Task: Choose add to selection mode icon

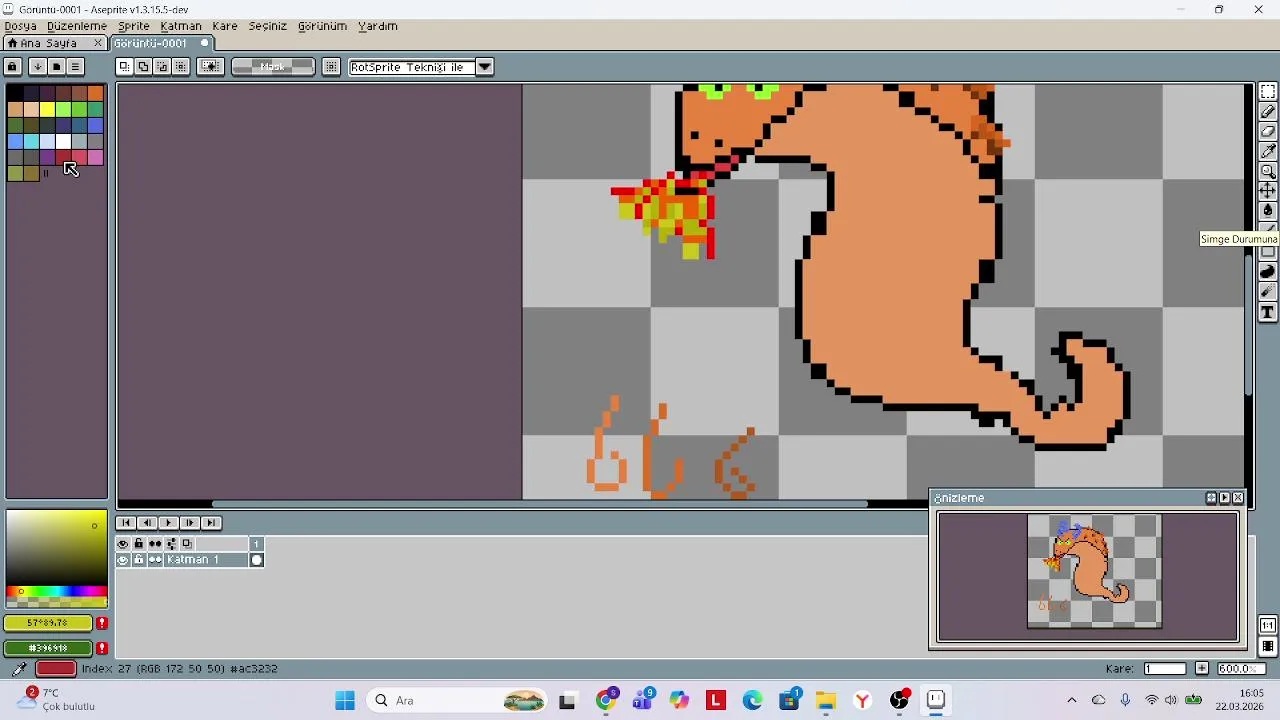Action: 143,67
